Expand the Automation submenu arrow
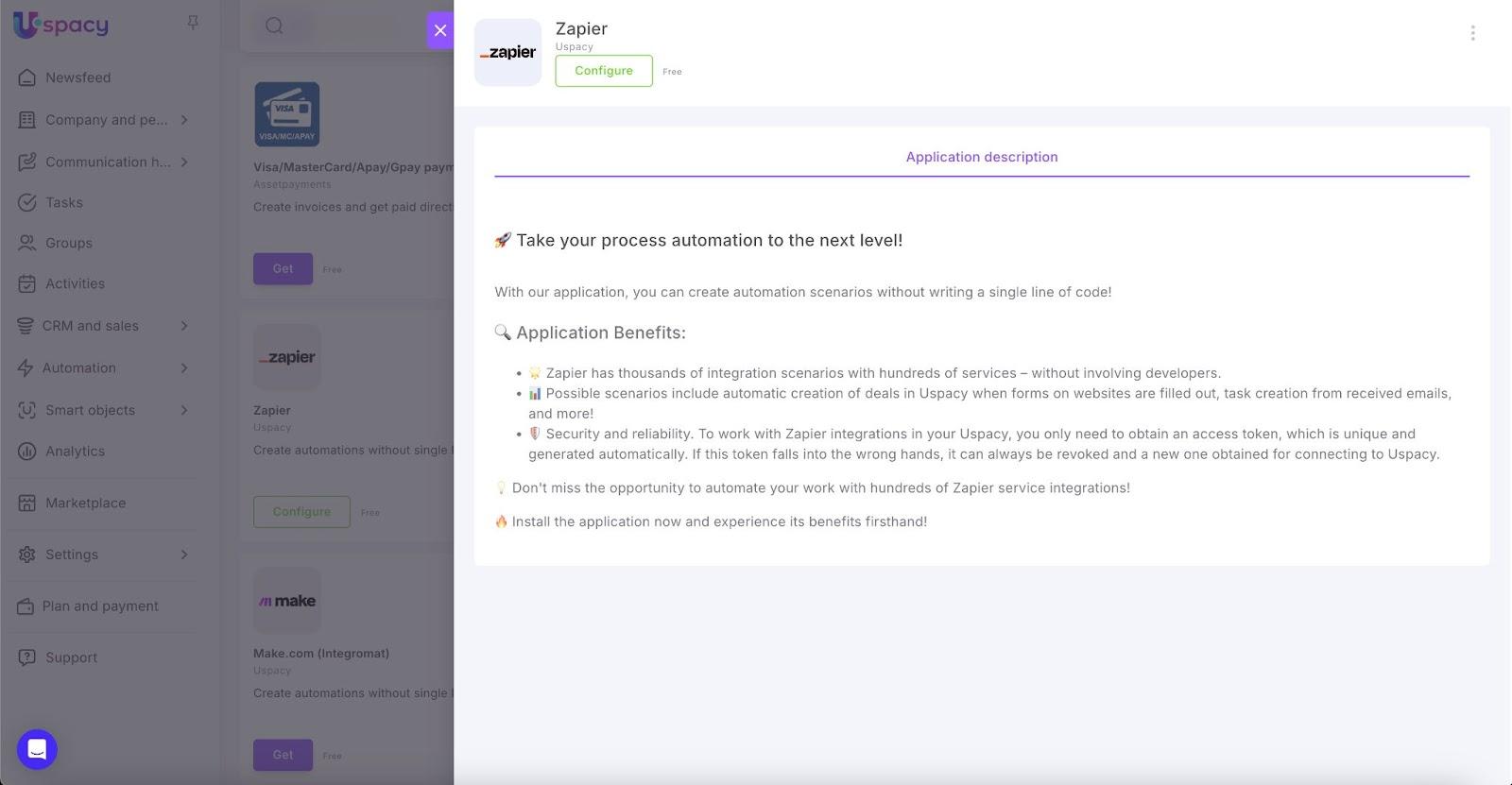This screenshot has height=785, width=1512. [x=184, y=368]
